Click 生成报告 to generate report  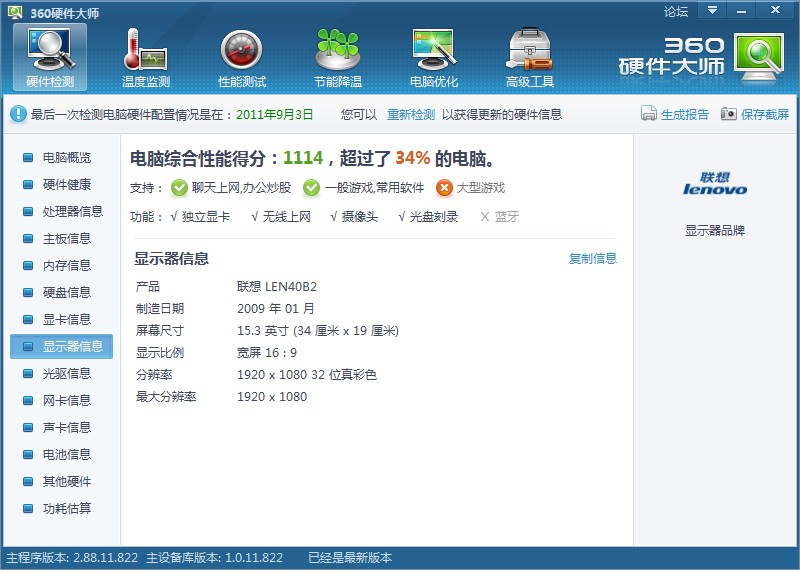coord(685,114)
